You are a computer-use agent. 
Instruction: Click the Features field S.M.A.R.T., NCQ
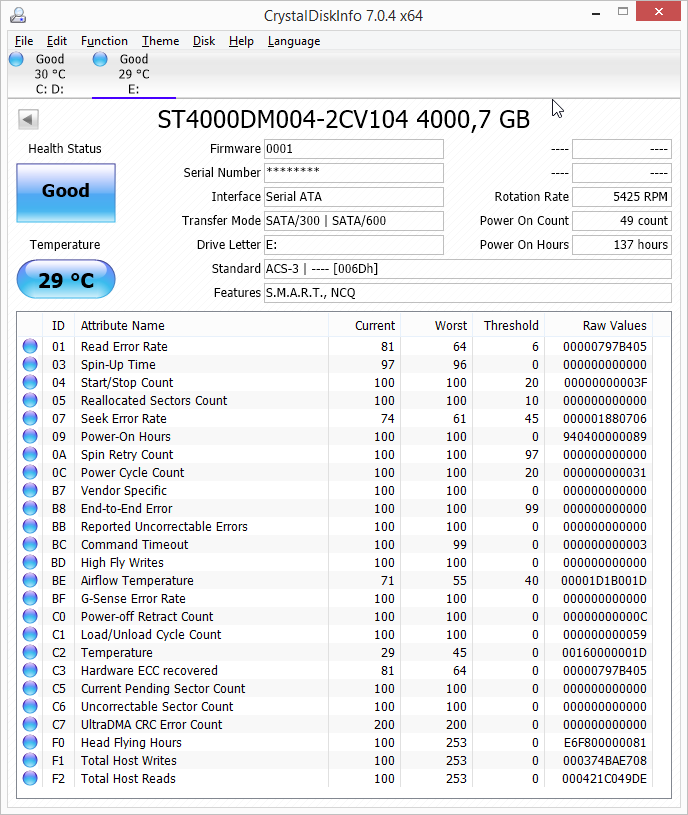468,293
